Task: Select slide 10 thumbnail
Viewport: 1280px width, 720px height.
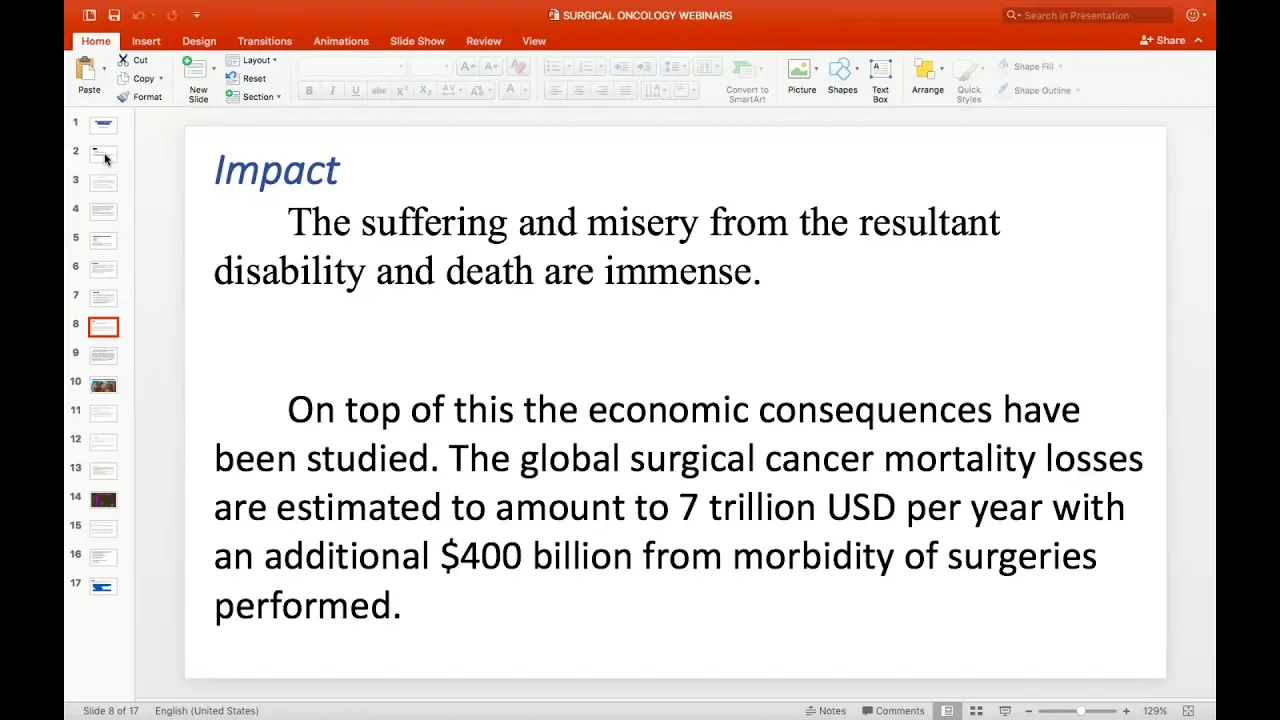Action: 103,385
